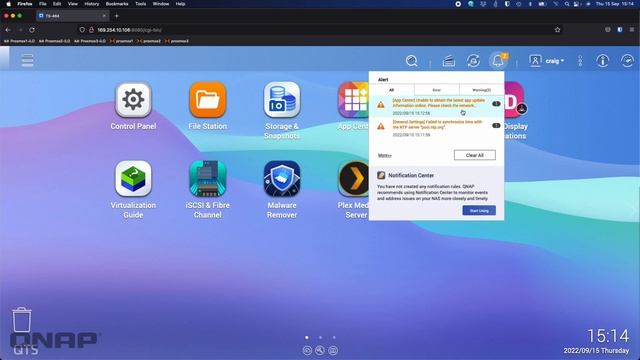The image size is (640, 360).
Task: Click the third bottom dock round icon
Action: [333, 350]
